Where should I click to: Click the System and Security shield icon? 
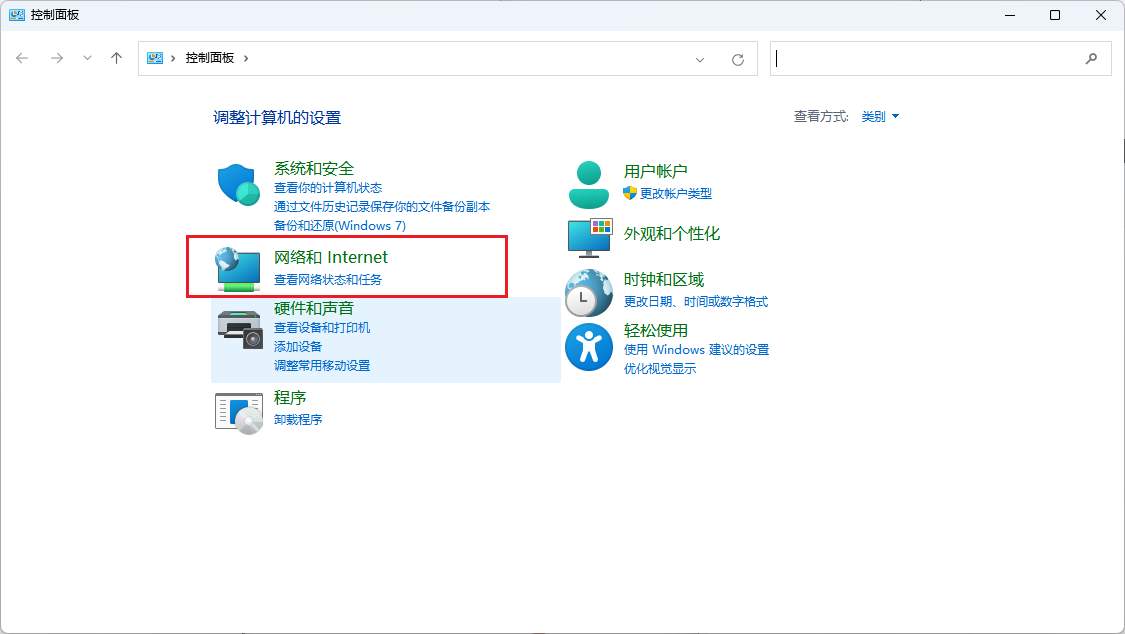pyautogui.click(x=238, y=185)
